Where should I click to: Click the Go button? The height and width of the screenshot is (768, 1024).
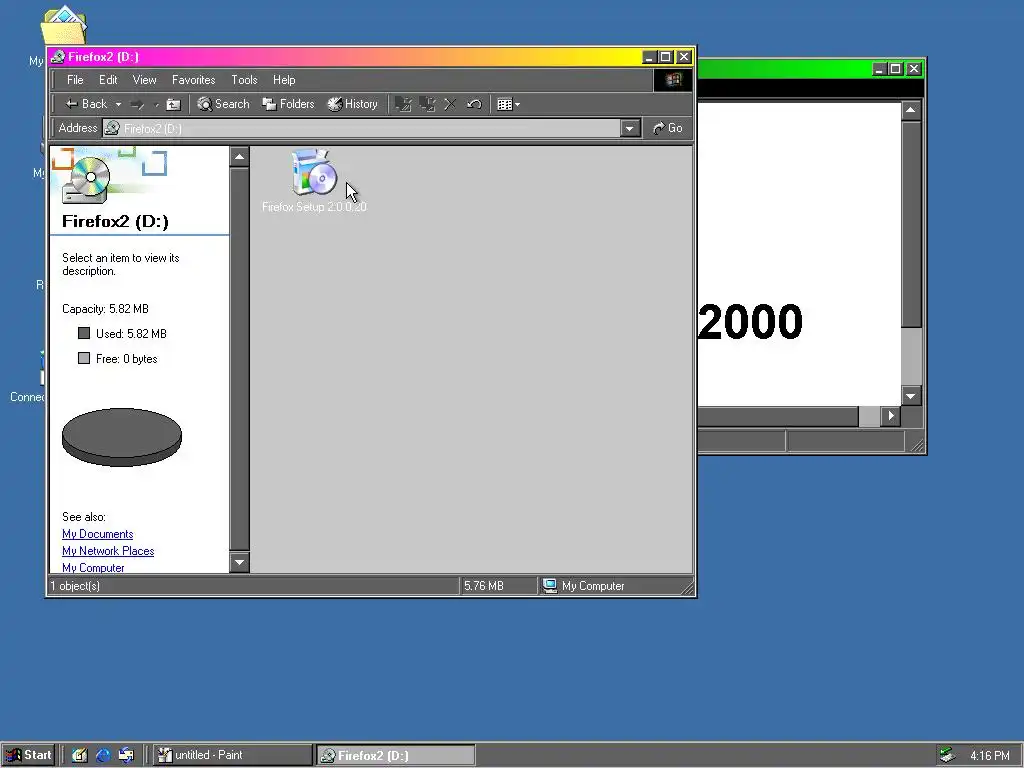coord(667,128)
